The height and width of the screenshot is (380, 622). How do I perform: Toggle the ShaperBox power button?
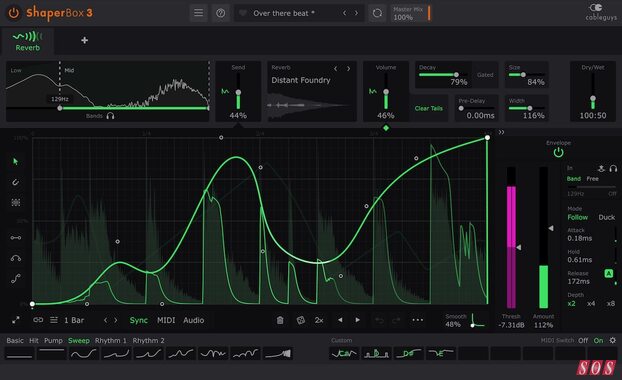(13, 13)
